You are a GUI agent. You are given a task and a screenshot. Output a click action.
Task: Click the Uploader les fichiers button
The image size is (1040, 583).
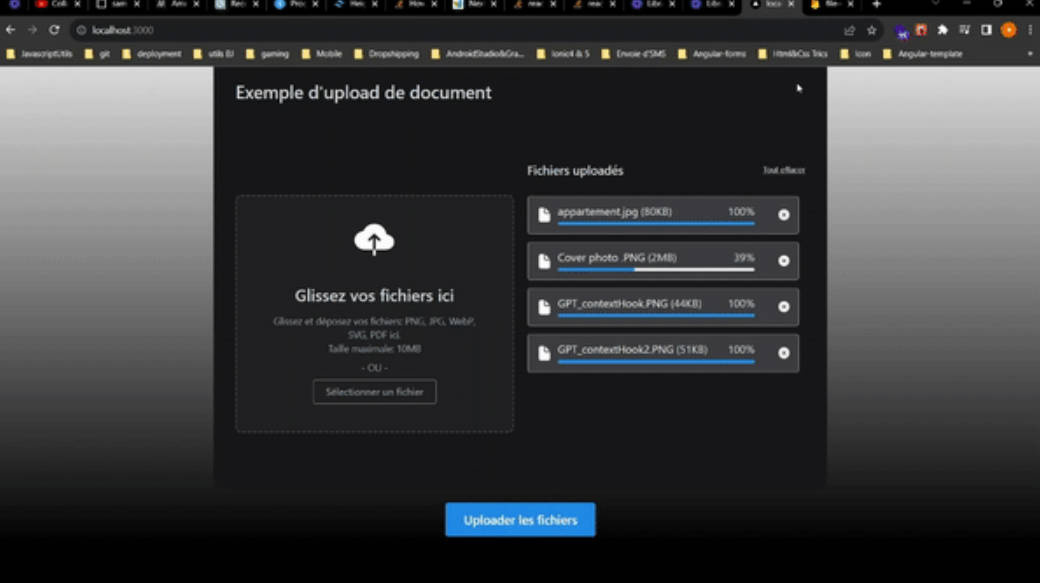click(x=519, y=519)
